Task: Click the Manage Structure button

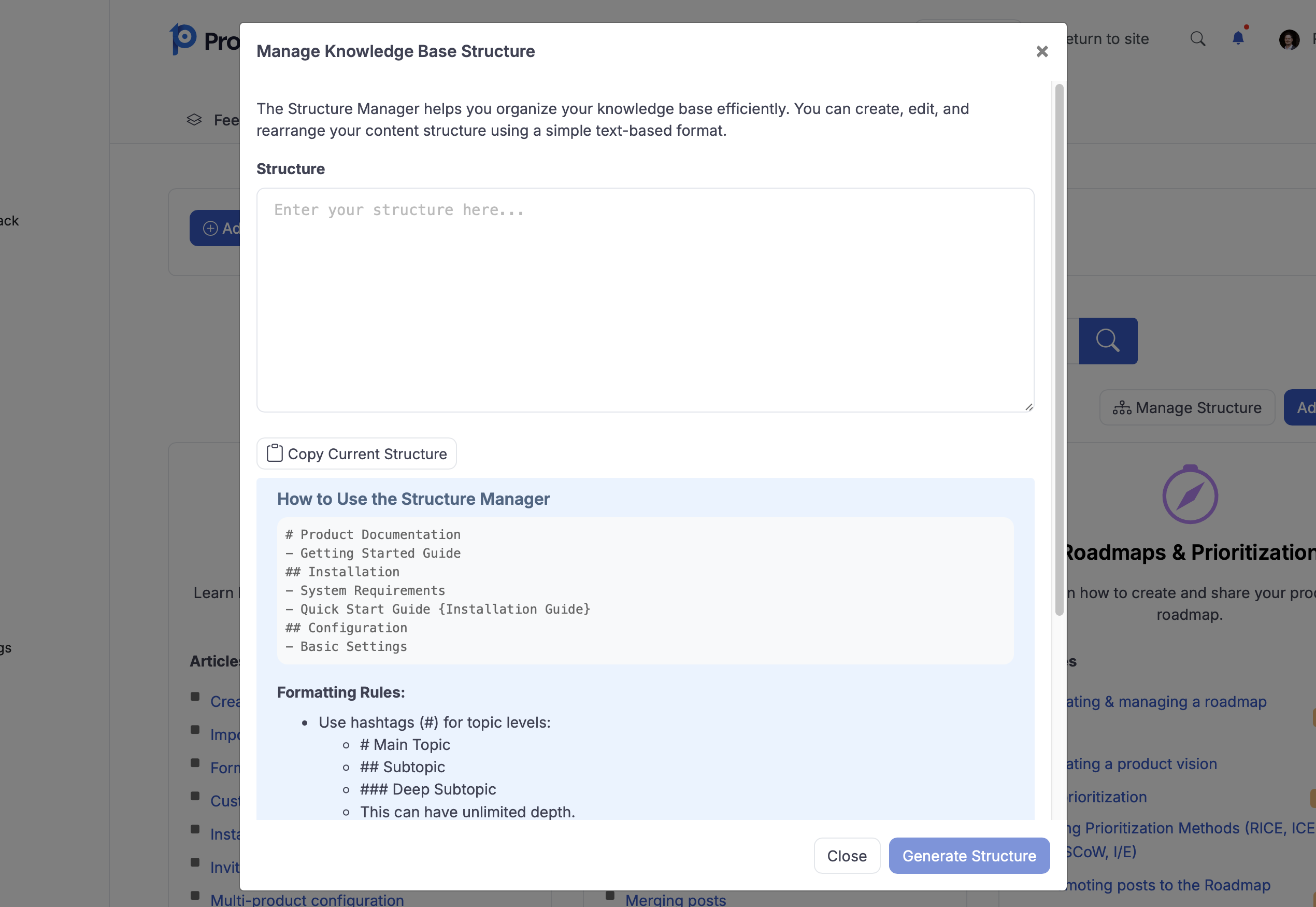Action: [1186, 407]
